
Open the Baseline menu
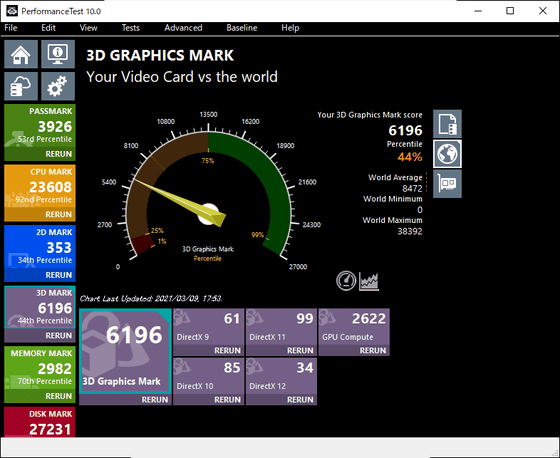click(x=242, y=28)
